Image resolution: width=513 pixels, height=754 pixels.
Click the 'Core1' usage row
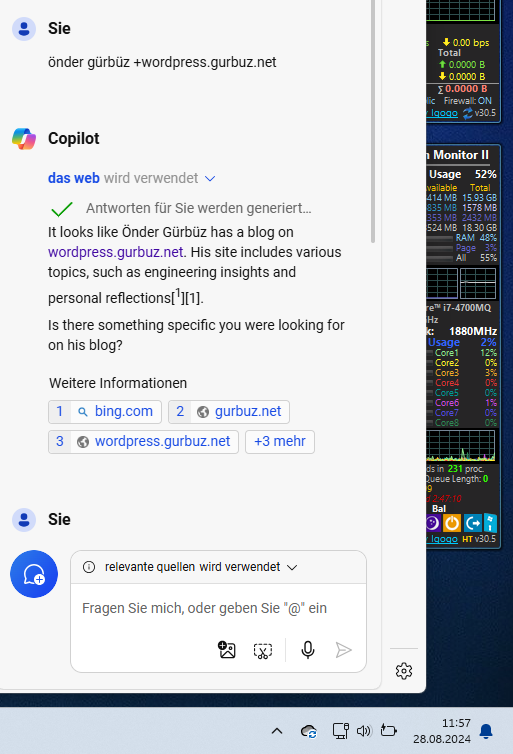[x=462, y=353]
